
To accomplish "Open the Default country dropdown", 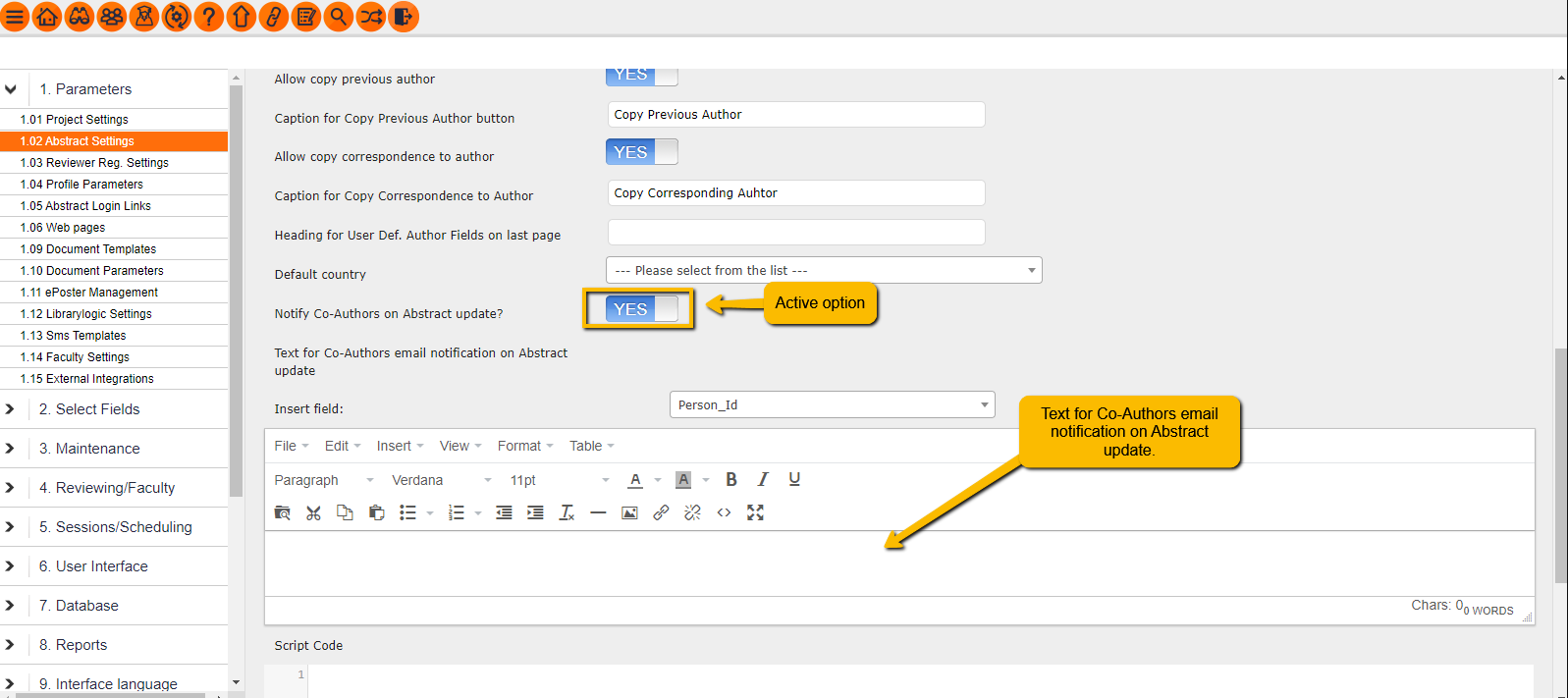I will point(824,271).
